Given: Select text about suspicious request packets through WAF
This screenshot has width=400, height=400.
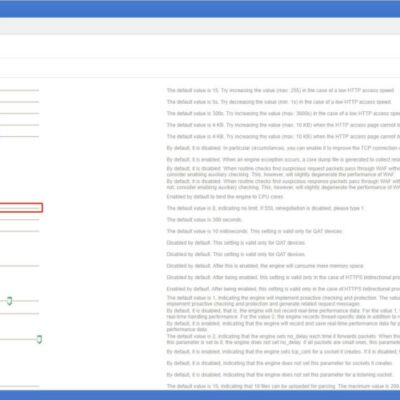Looking at the screenshot, I should point(283,172).
